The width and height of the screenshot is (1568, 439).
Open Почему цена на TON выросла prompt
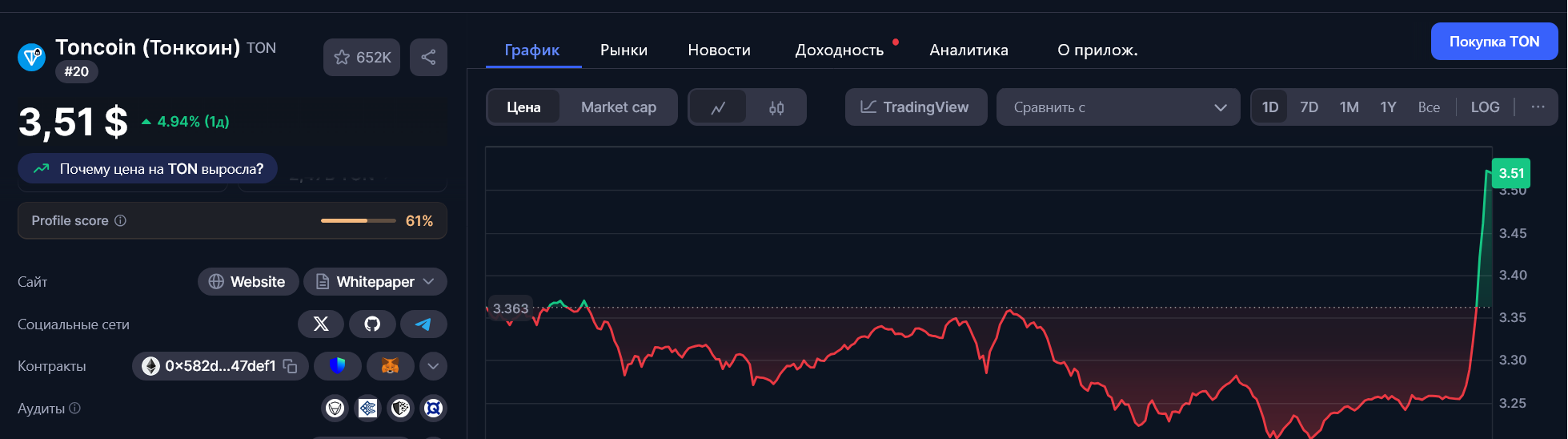pos(148,169)
